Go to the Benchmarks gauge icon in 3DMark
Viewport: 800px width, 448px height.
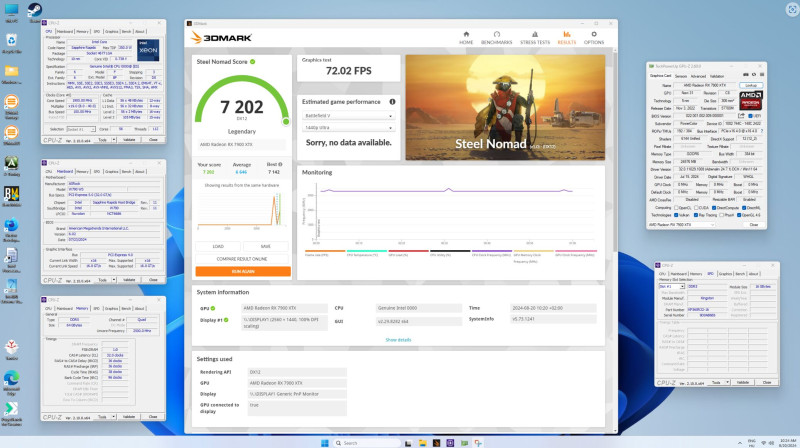496,34
